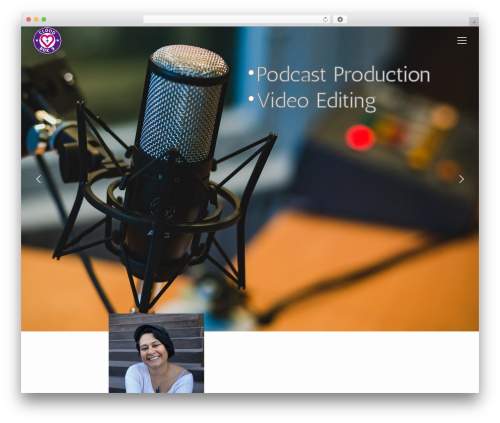Screen dimensions: 500x423
Task: Advance to the next slide arrow
Action: point(461,179)
